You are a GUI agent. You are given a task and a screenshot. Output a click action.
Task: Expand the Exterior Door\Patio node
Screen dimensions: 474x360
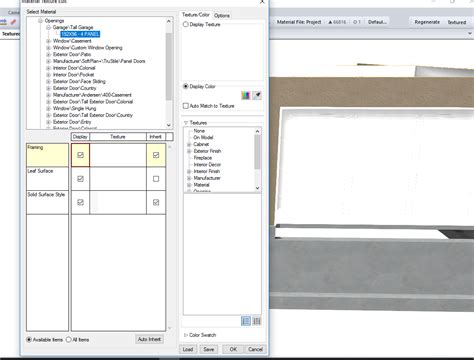48,54
